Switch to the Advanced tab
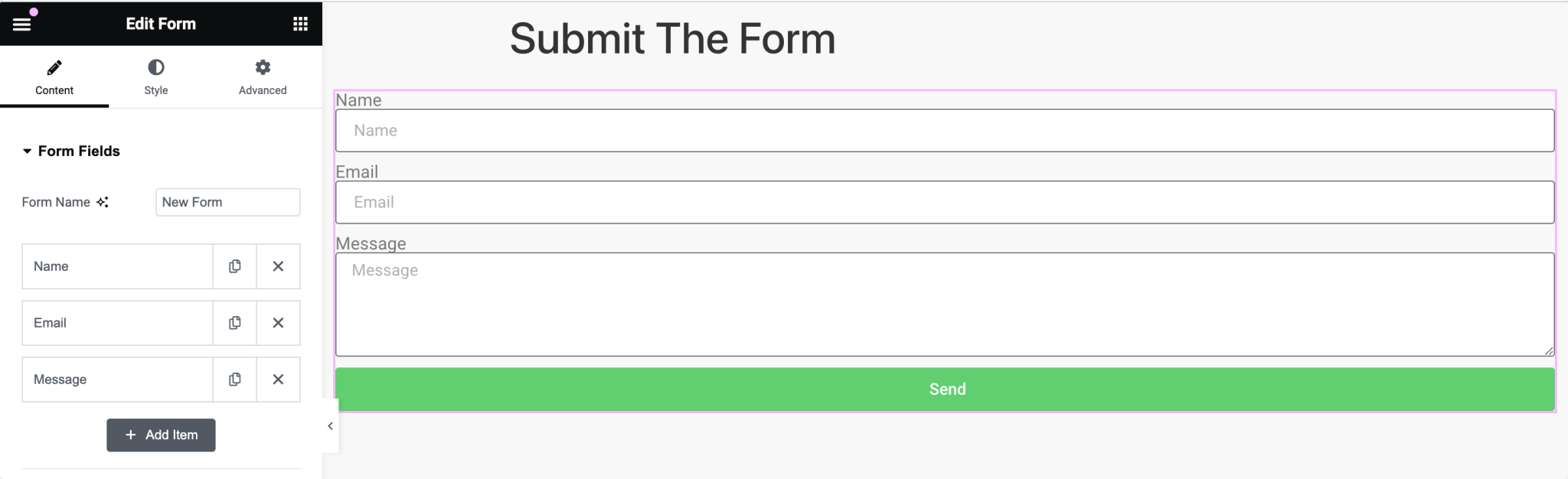 [263, 77]
